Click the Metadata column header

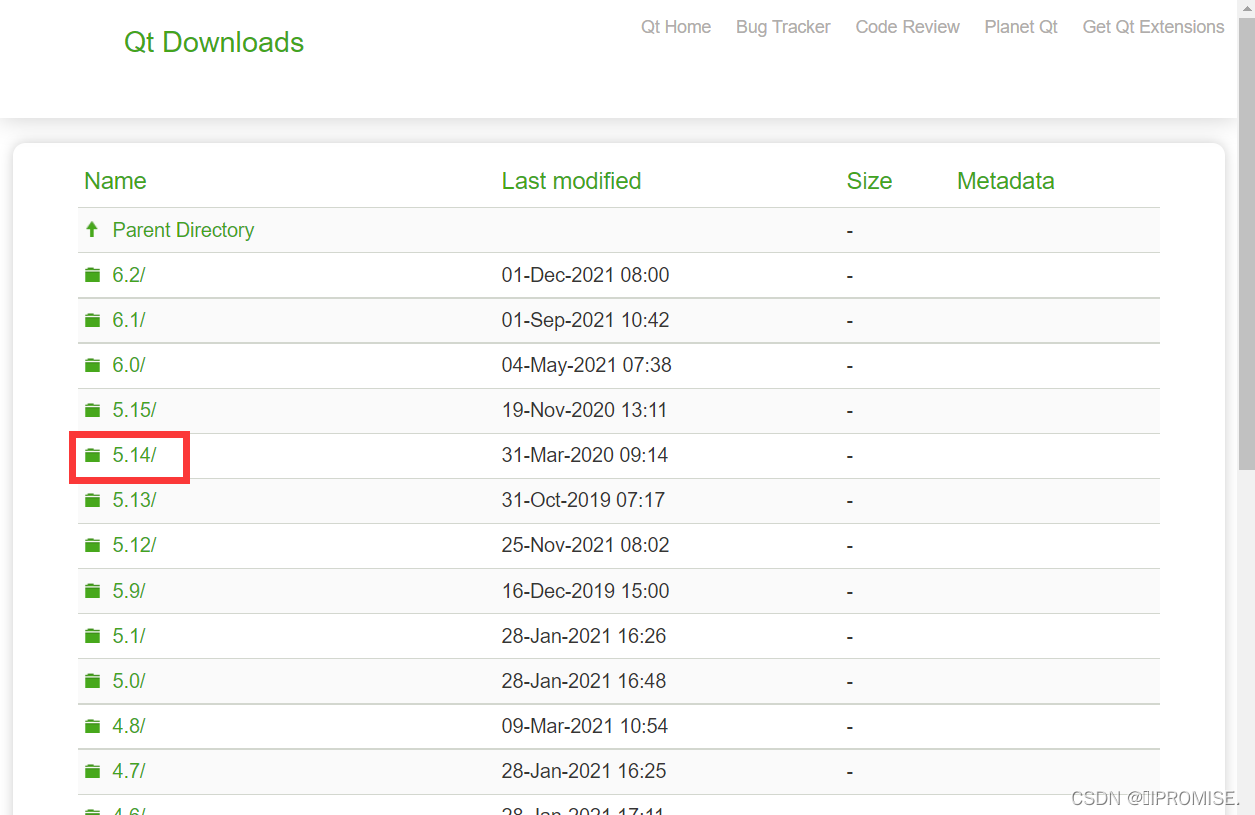pyautogui.click(x=1005, y=181)
